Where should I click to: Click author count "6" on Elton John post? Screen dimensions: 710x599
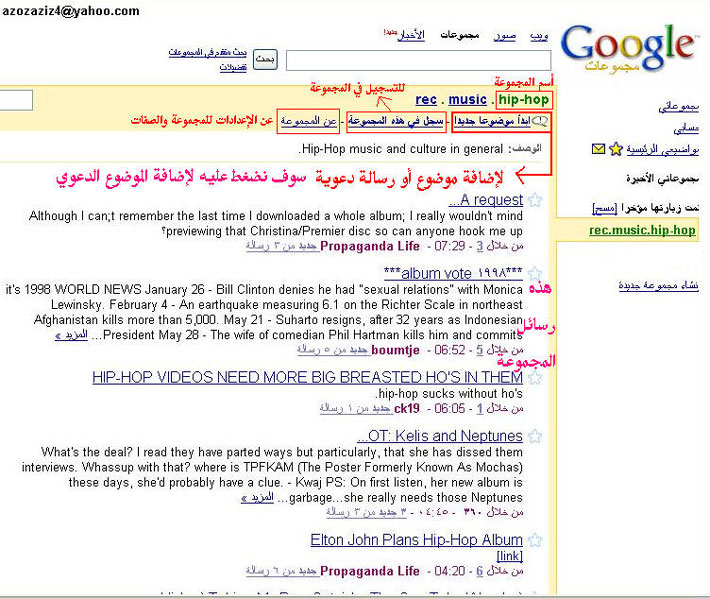(480, 571)
